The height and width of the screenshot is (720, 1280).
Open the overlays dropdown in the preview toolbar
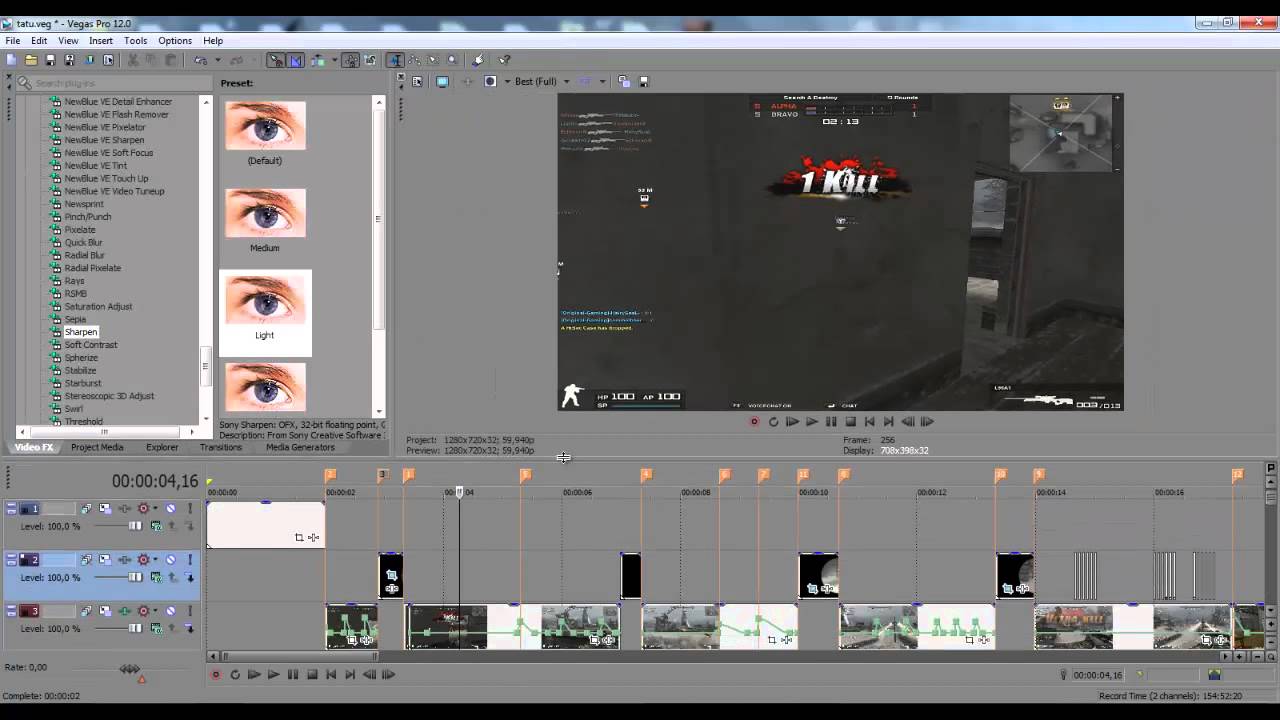click(602, 81)
